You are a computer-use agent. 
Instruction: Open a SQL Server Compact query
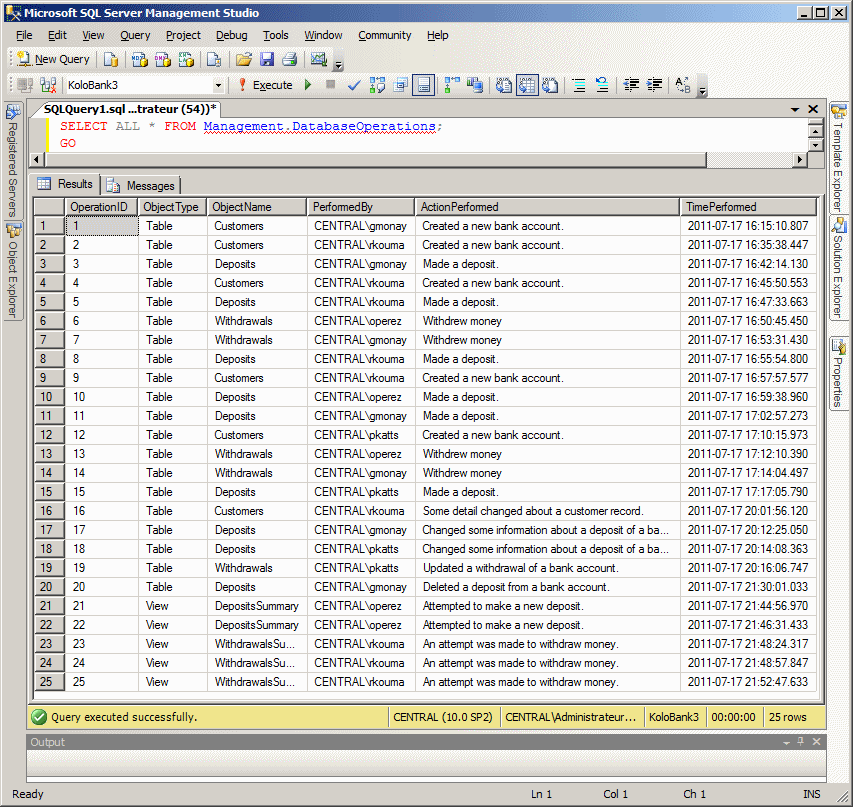[x=214, y=59]
